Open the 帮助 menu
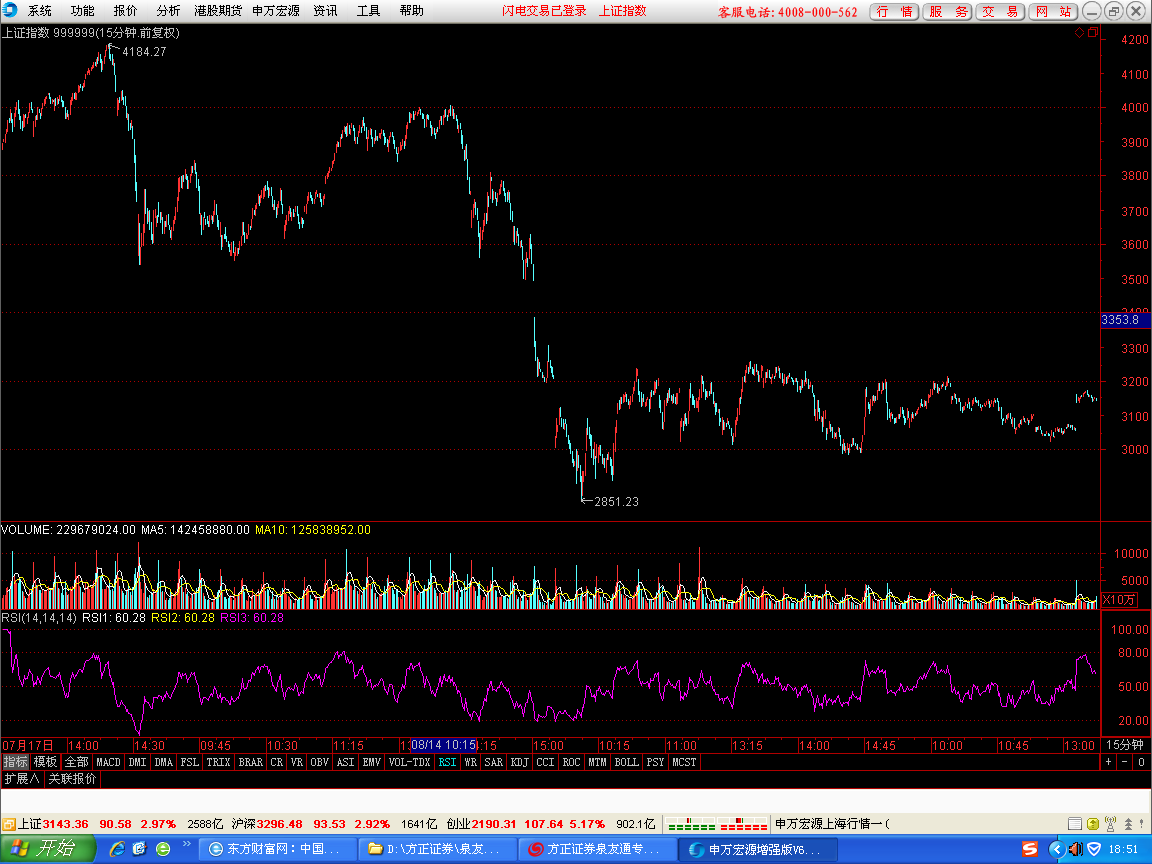Screen dimensions: 1152x864 point(411,11)
